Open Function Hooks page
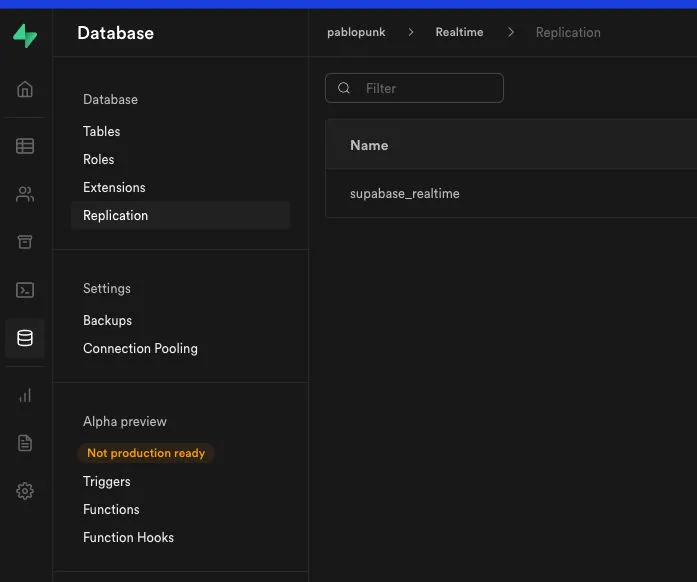Image resolution: width=697 pixels, height=582 pixels. (128, 537)
